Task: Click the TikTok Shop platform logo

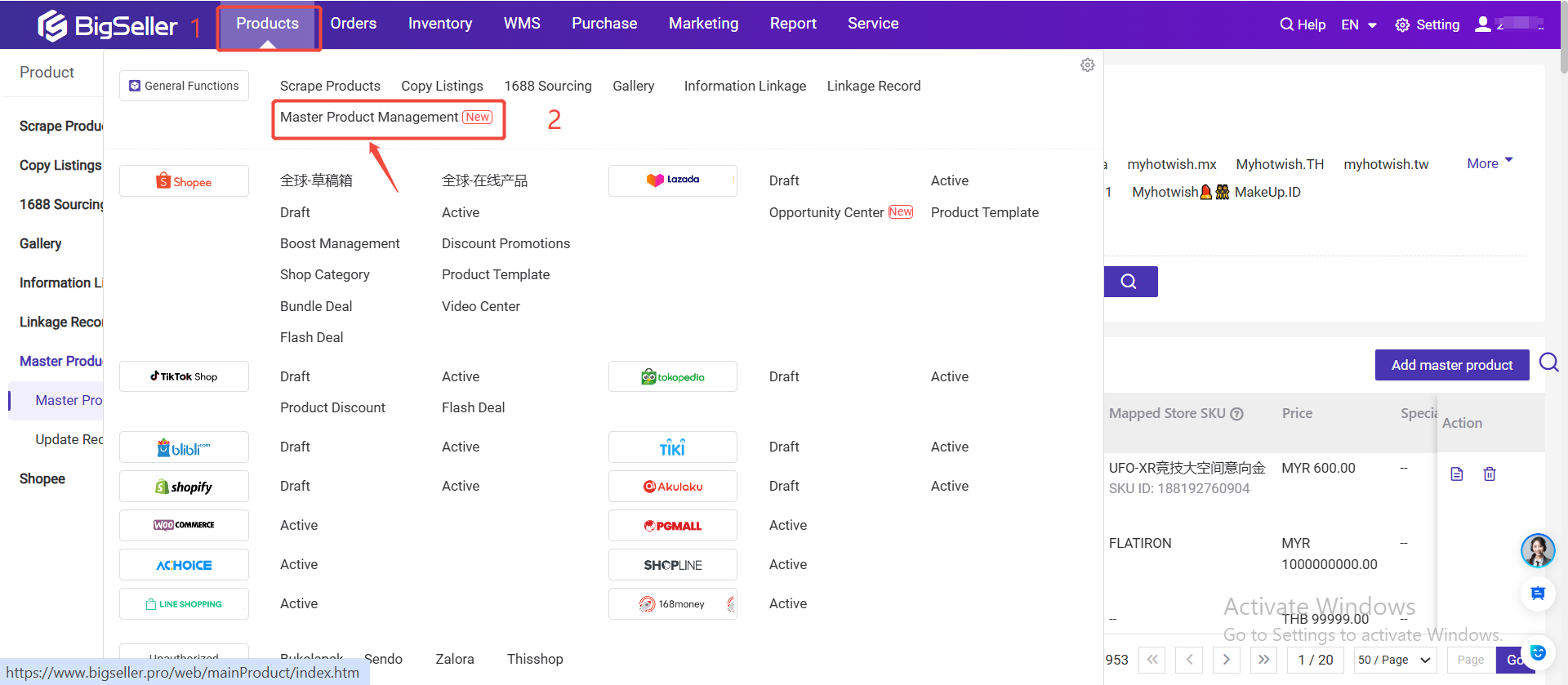Action: click(x=184, y=376)
